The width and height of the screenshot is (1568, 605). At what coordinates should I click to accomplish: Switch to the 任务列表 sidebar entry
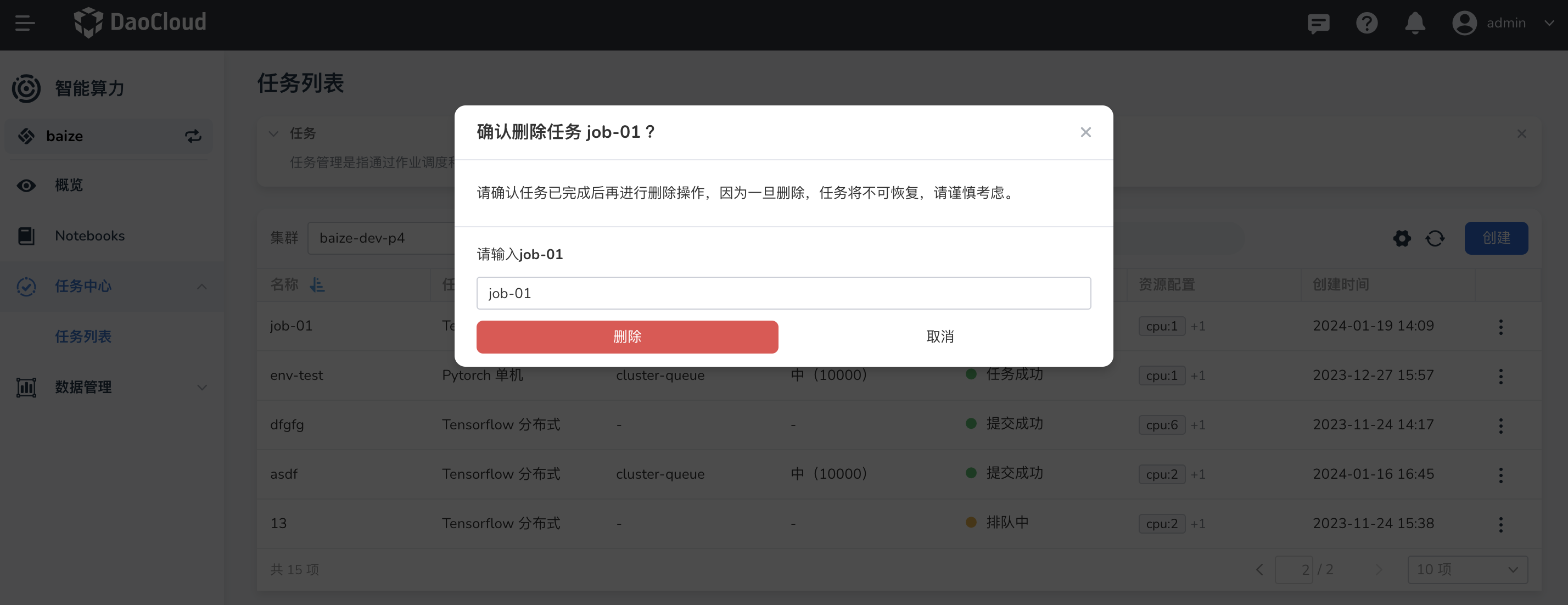coord(83,337)
